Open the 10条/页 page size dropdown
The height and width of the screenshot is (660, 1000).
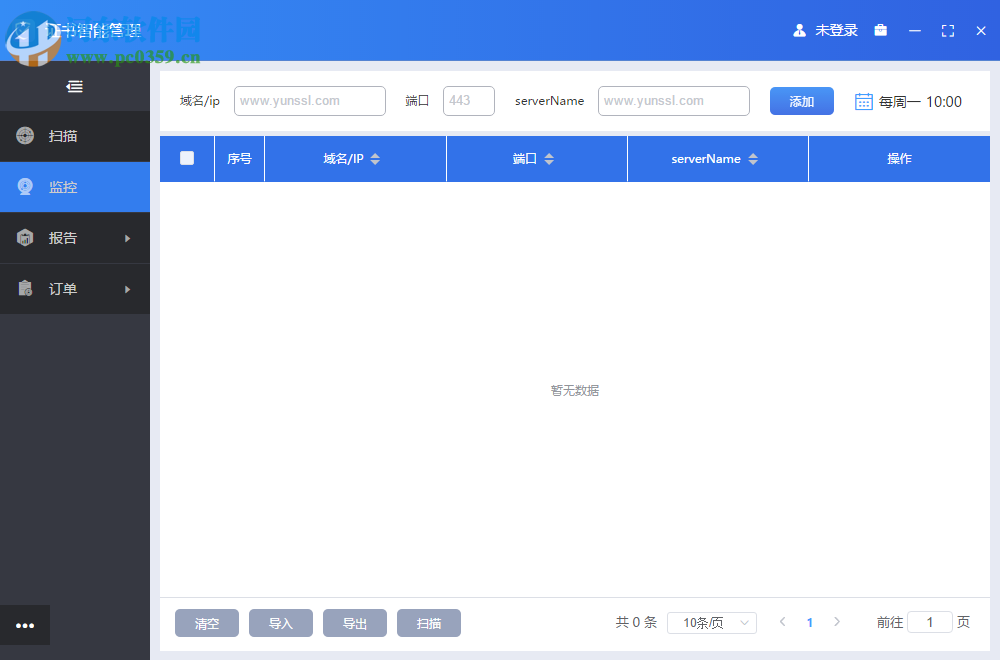pyautogui.click(x=711, y=622)
